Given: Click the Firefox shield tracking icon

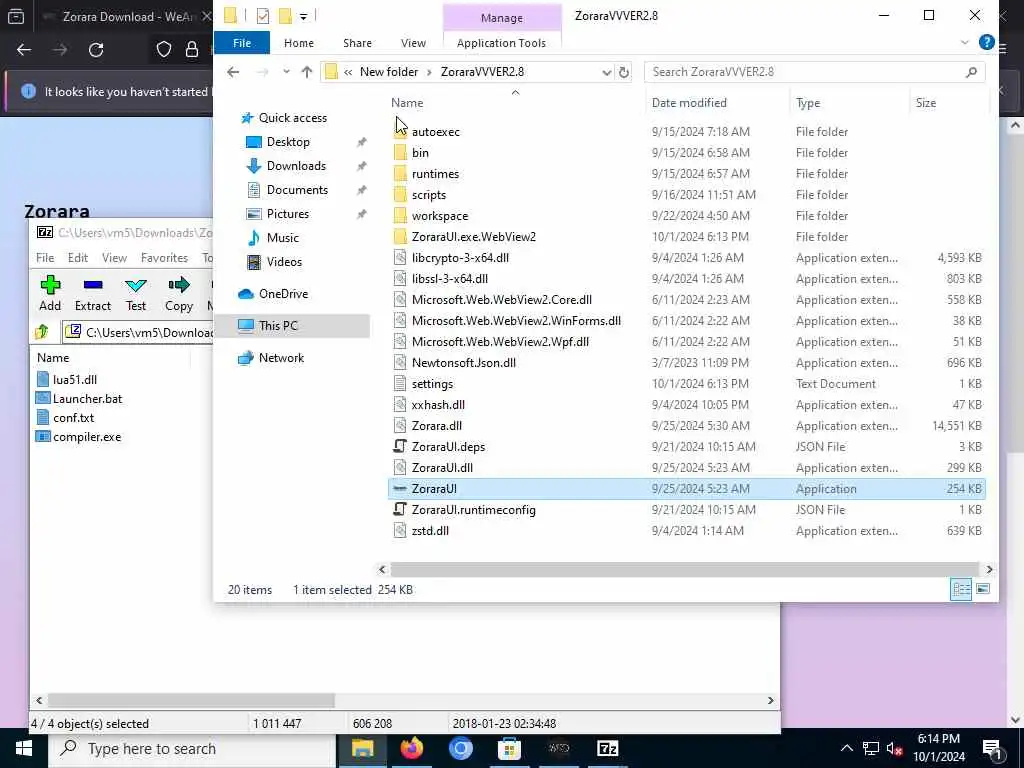Looking at the screenshot, I should click(x=164, y=50).
